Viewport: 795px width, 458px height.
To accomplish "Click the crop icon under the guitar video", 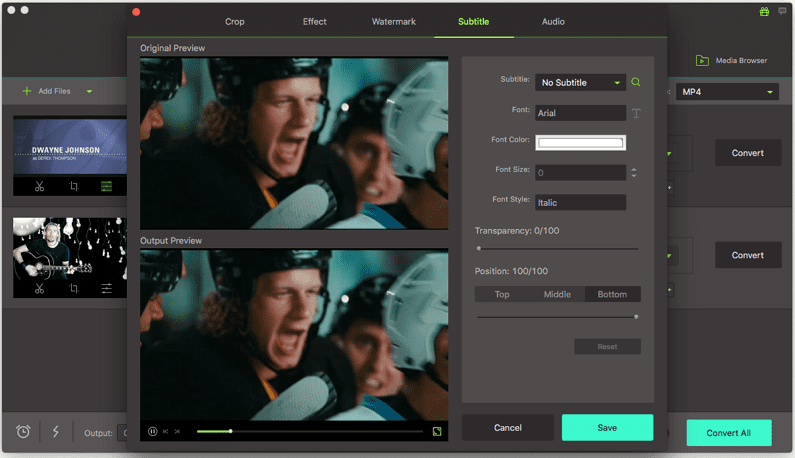I will click(x=73, y=289).
